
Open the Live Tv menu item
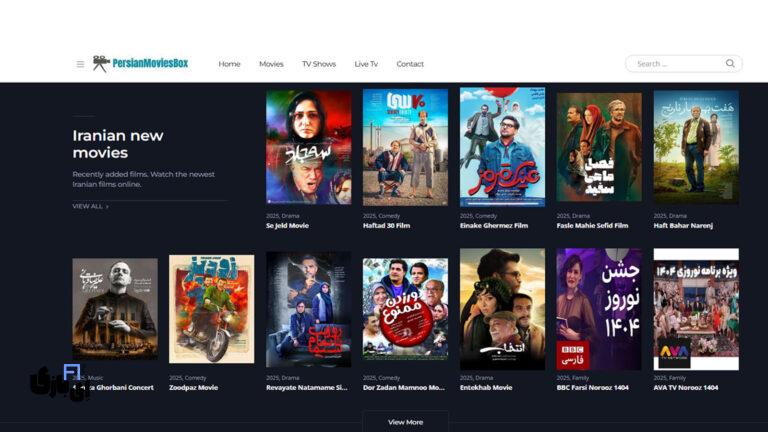pyautogui.click(x=366, y=64)
